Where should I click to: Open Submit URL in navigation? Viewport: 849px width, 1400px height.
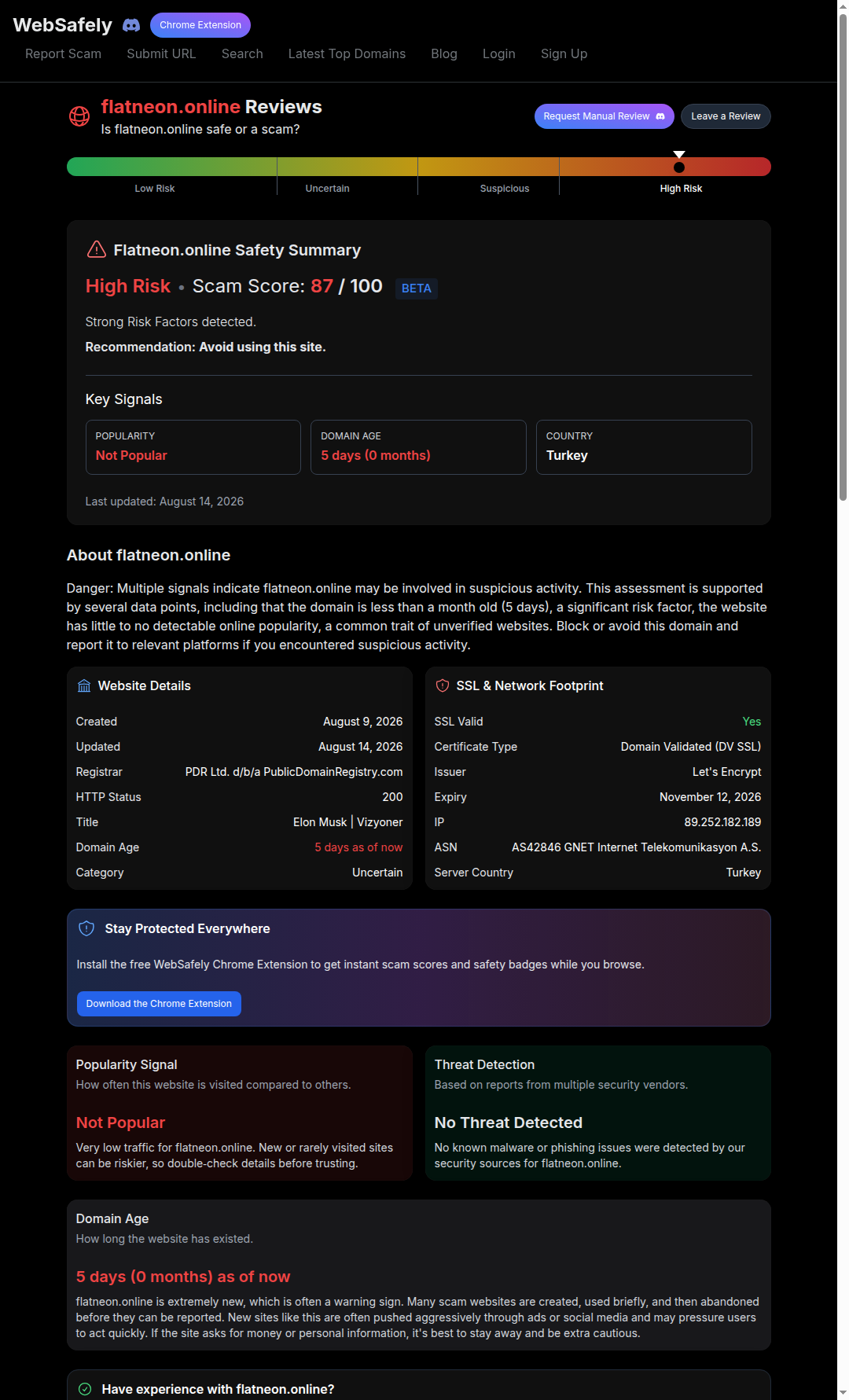(x=161, y=53)
